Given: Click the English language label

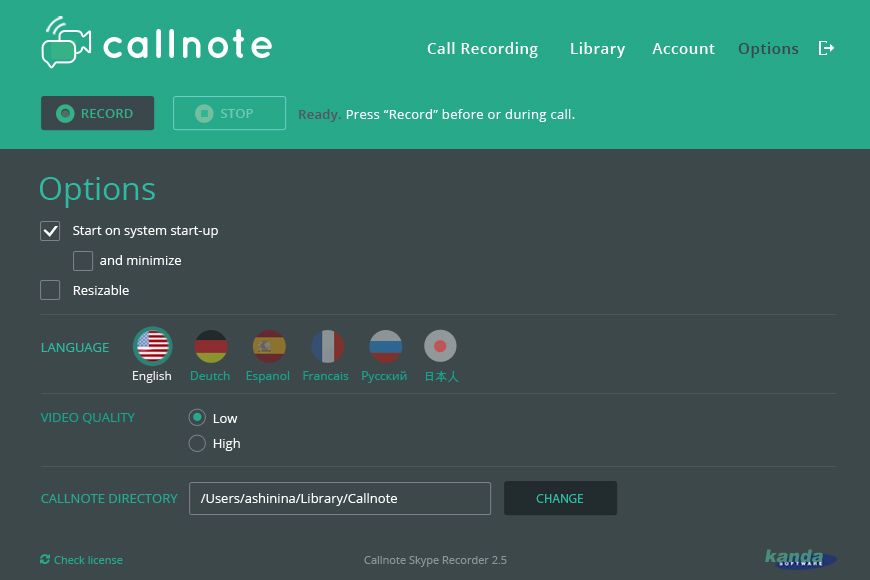Looking at the screenshot, I should pos(151,376).
